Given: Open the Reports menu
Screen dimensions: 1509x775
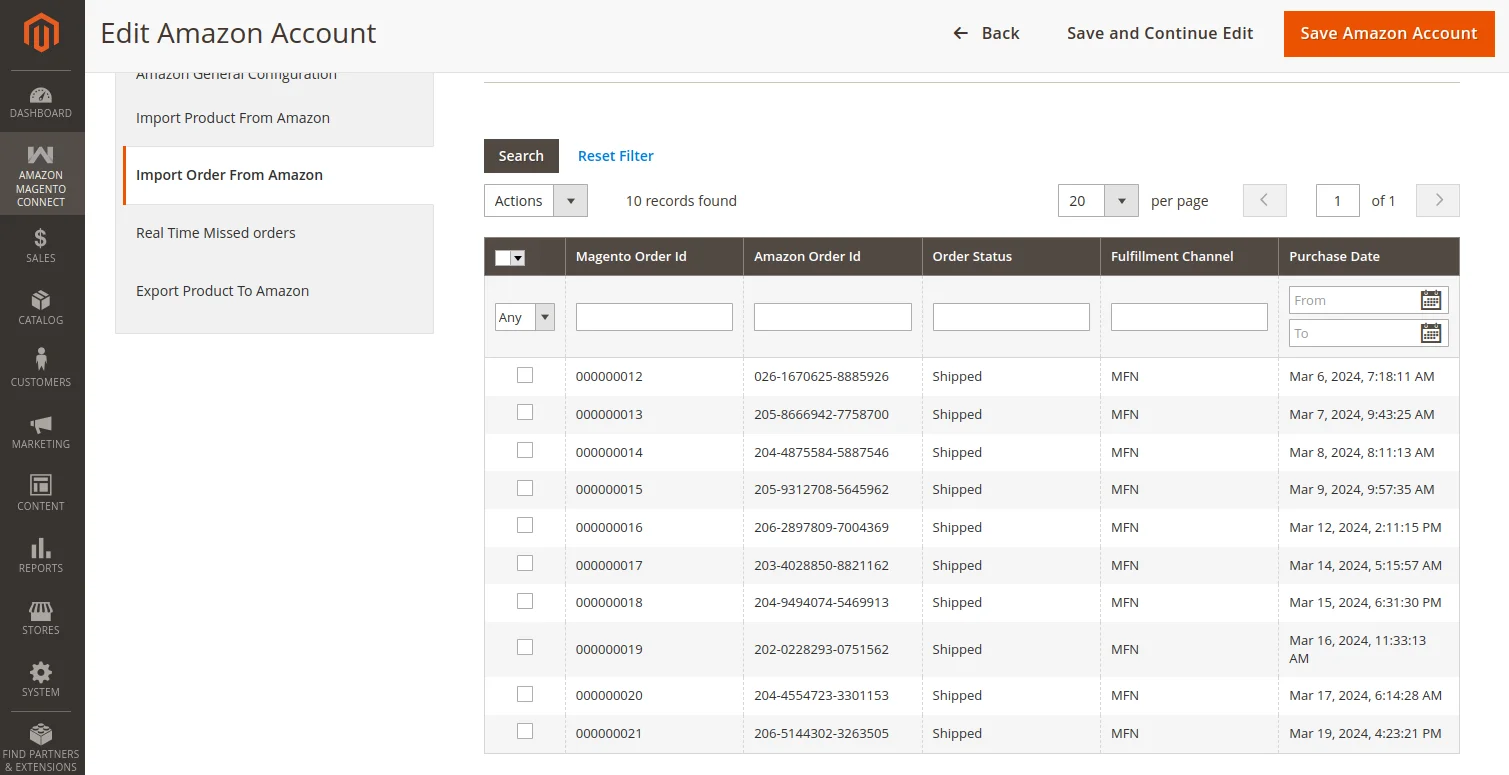Looking at the screenshot, I should coord(41,555).
